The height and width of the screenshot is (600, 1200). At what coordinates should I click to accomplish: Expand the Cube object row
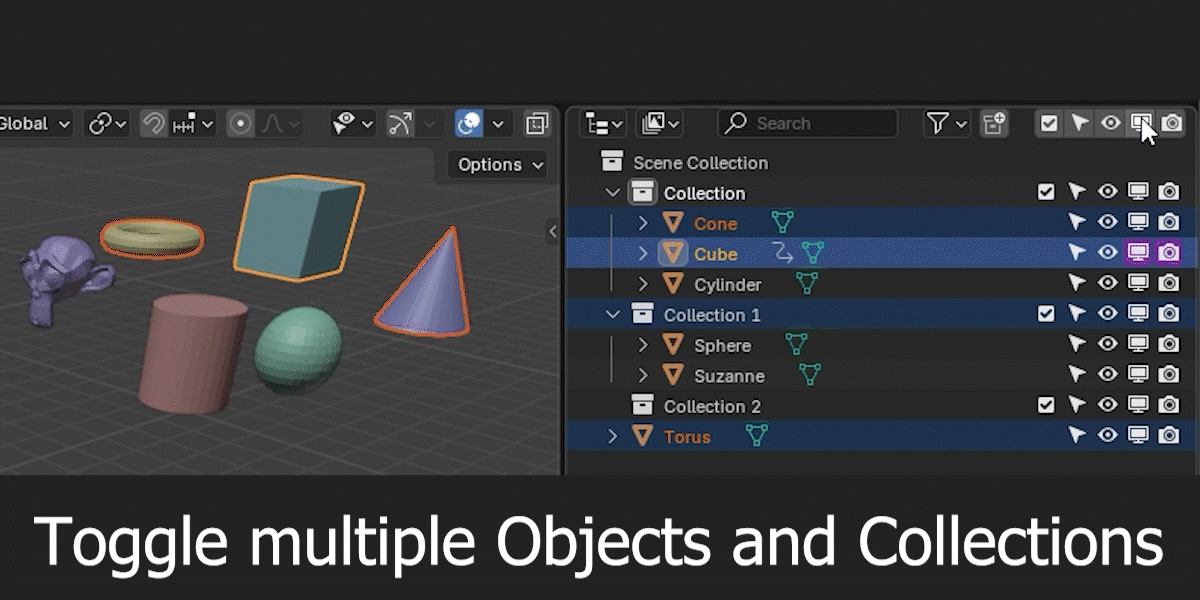coord(643,254)
